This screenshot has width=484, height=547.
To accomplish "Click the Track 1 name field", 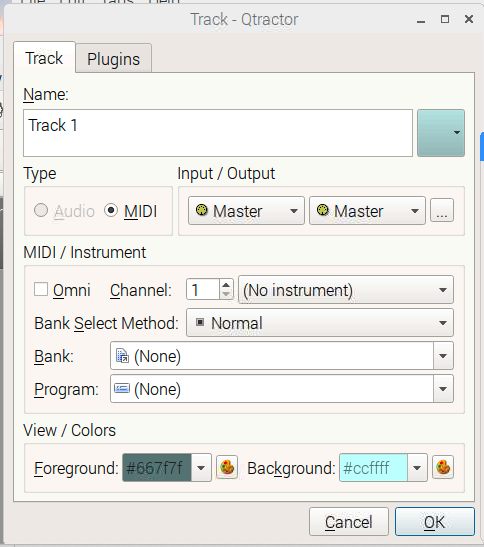I will [218, 133].
